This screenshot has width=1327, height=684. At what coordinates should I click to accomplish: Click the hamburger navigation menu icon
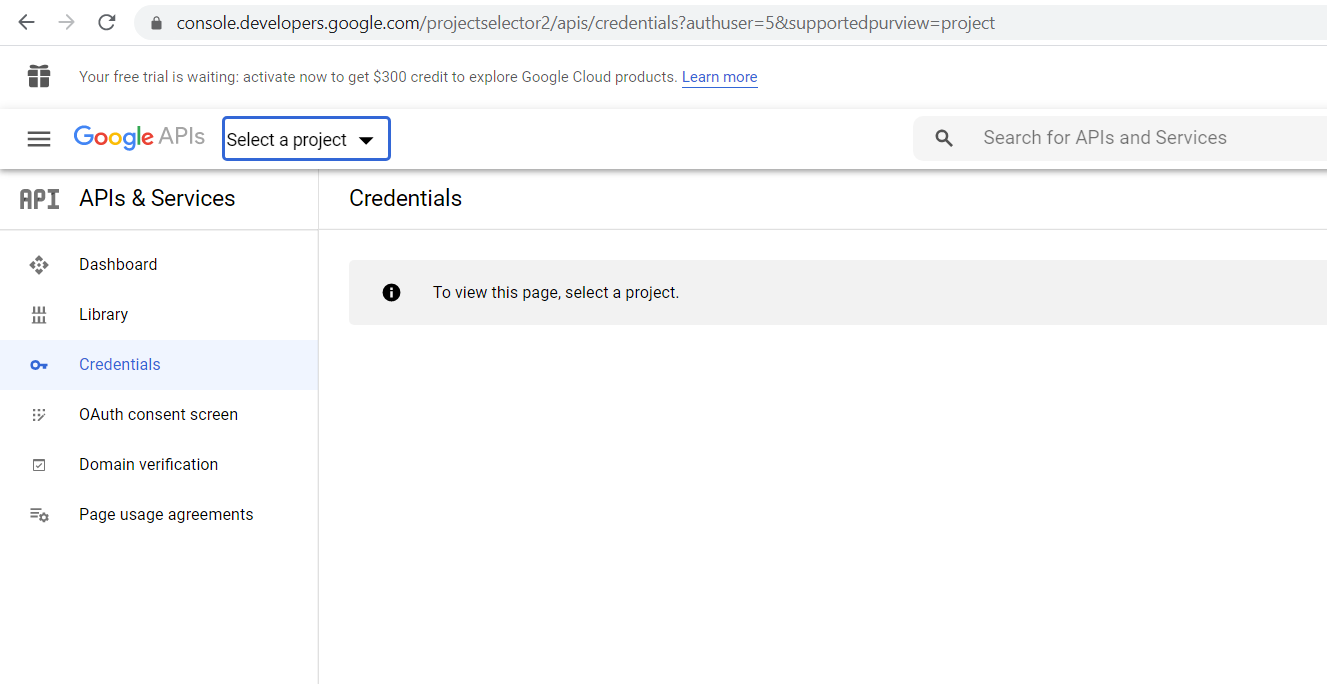[39, 139]
